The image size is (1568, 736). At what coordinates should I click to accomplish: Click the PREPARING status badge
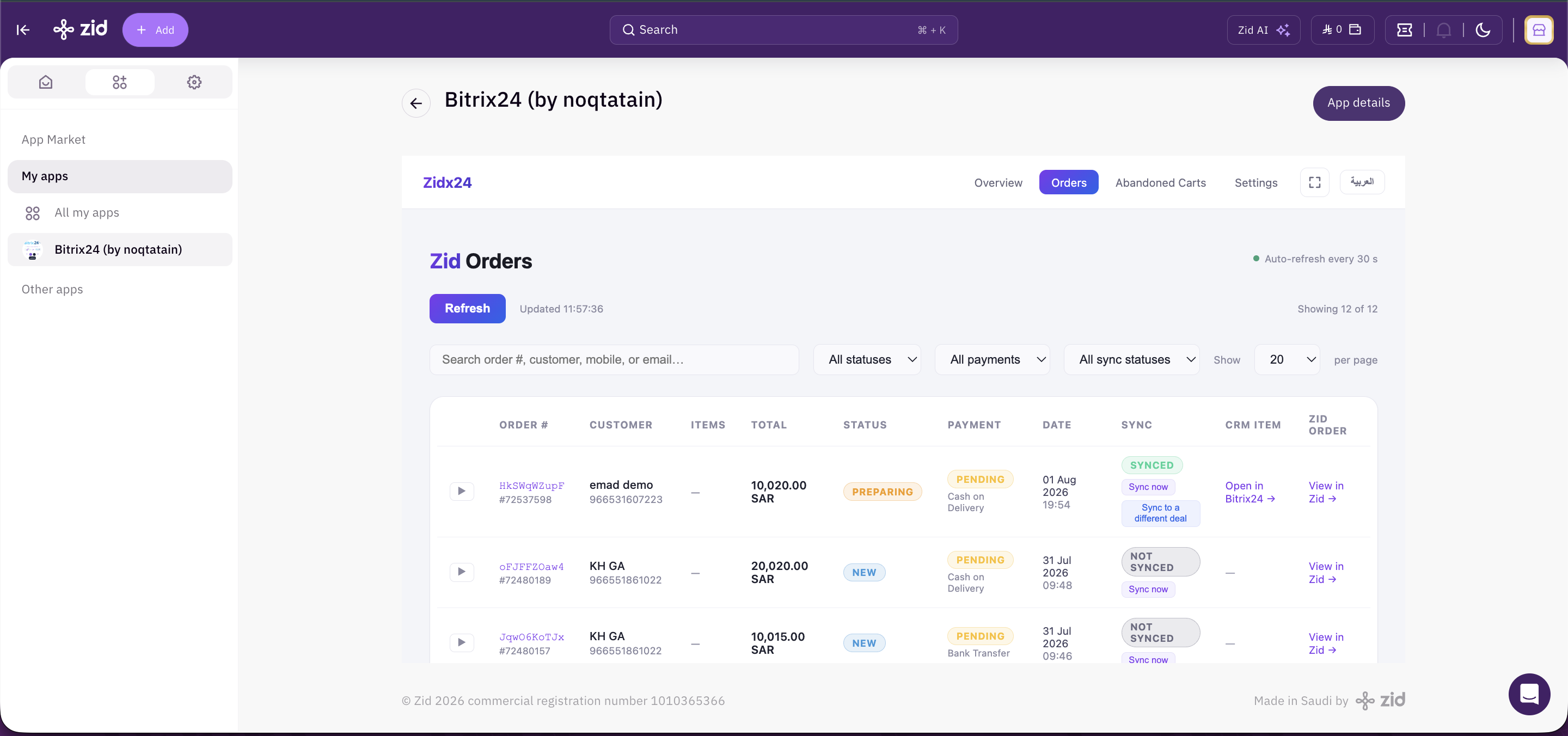click(x=882, y=492)
